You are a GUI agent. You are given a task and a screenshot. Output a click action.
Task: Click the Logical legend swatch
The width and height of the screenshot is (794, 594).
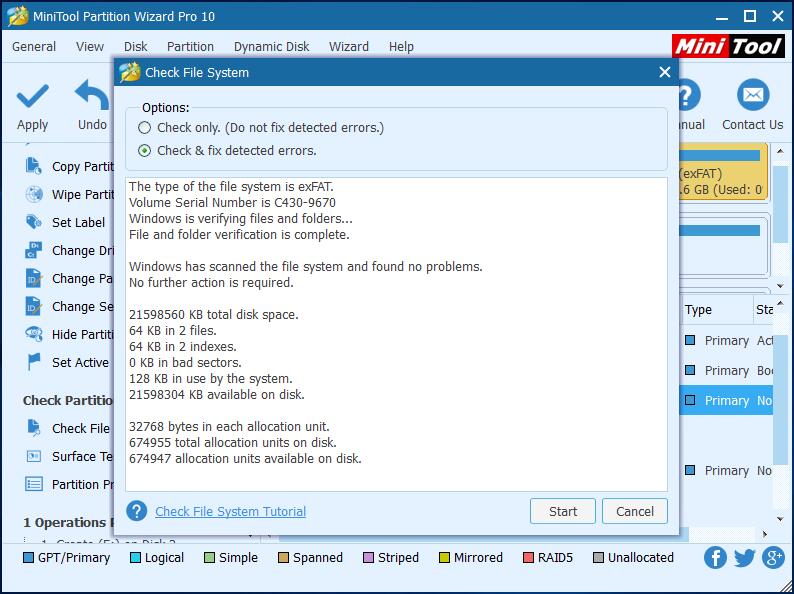135,558
